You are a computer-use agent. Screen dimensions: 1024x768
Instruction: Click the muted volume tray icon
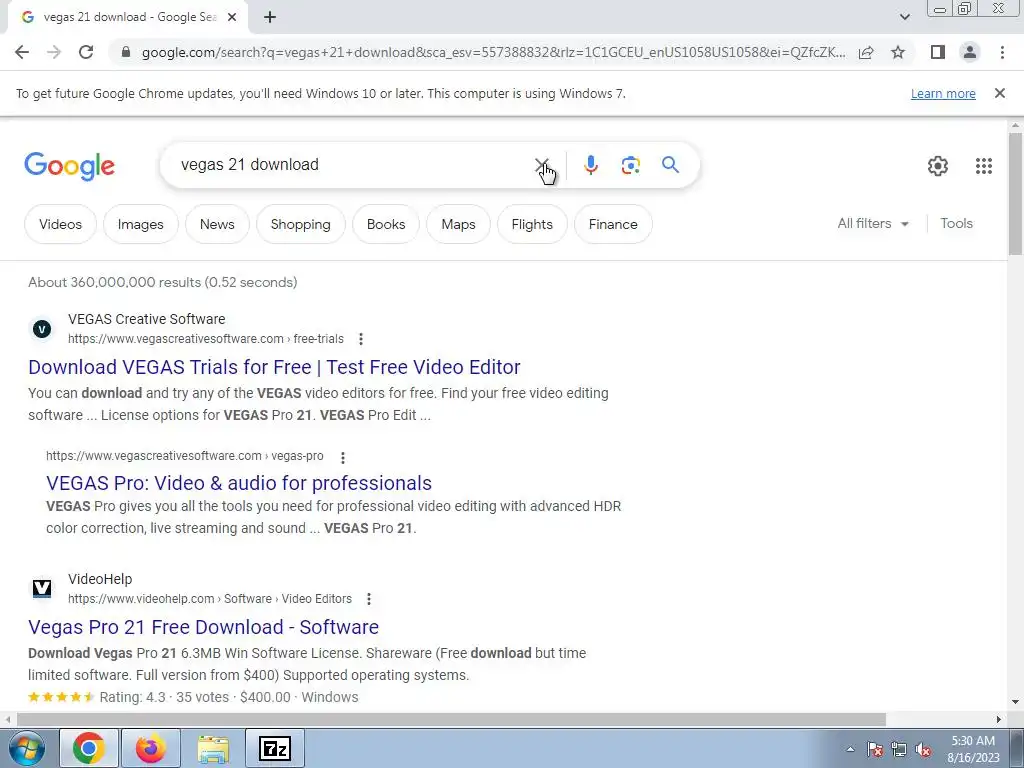923,749
